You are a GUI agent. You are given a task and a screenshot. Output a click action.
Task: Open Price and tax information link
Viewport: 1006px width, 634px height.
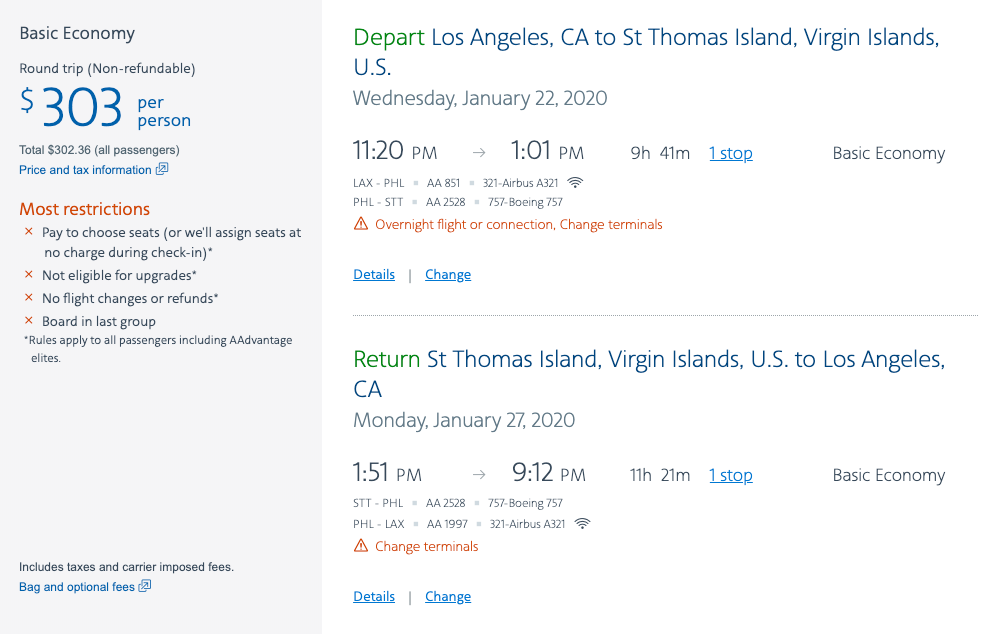point(85,170)
